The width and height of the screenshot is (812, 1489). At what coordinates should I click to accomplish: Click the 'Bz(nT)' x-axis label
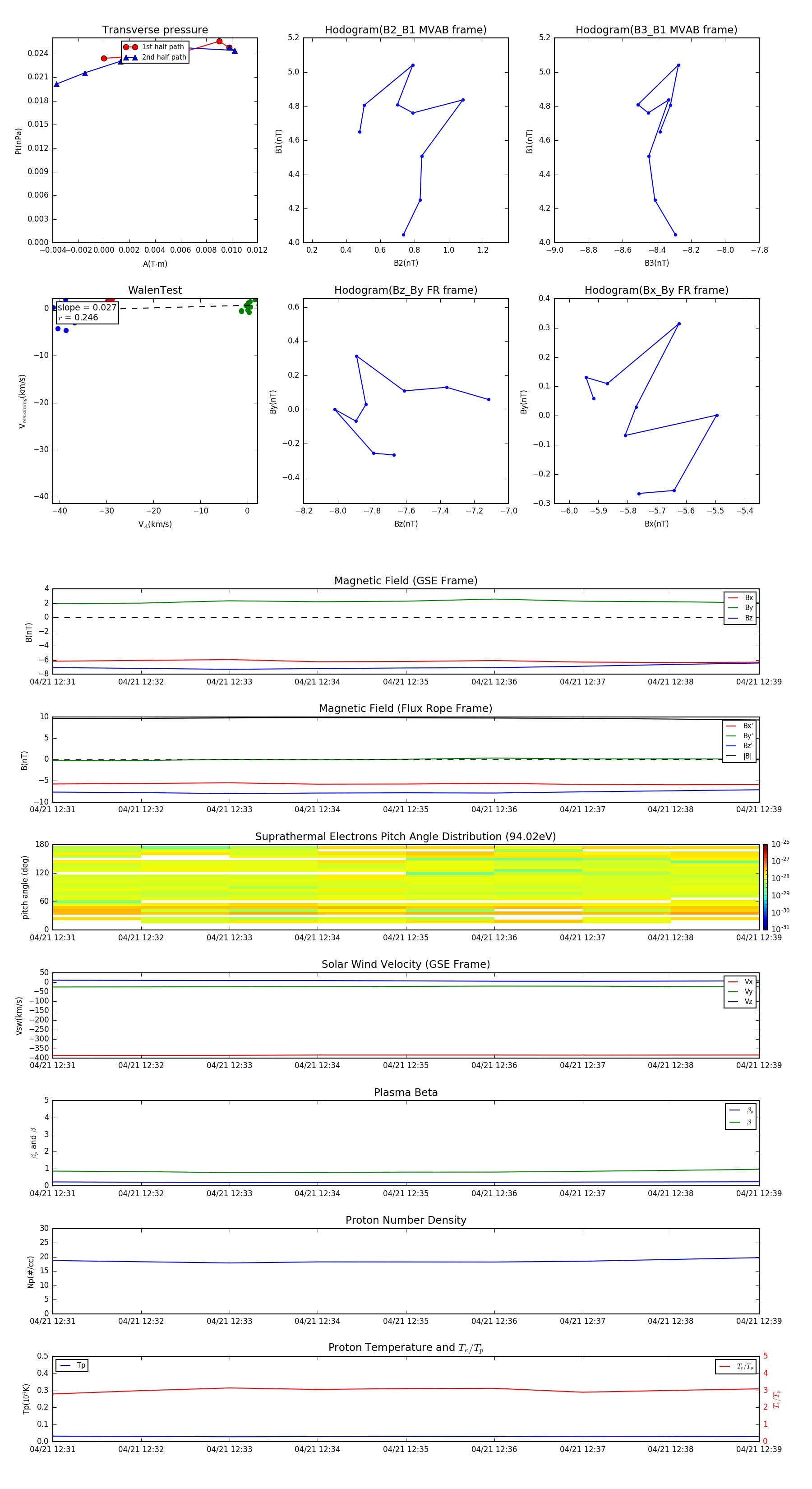pyautogui.click(x=406, y=524)
